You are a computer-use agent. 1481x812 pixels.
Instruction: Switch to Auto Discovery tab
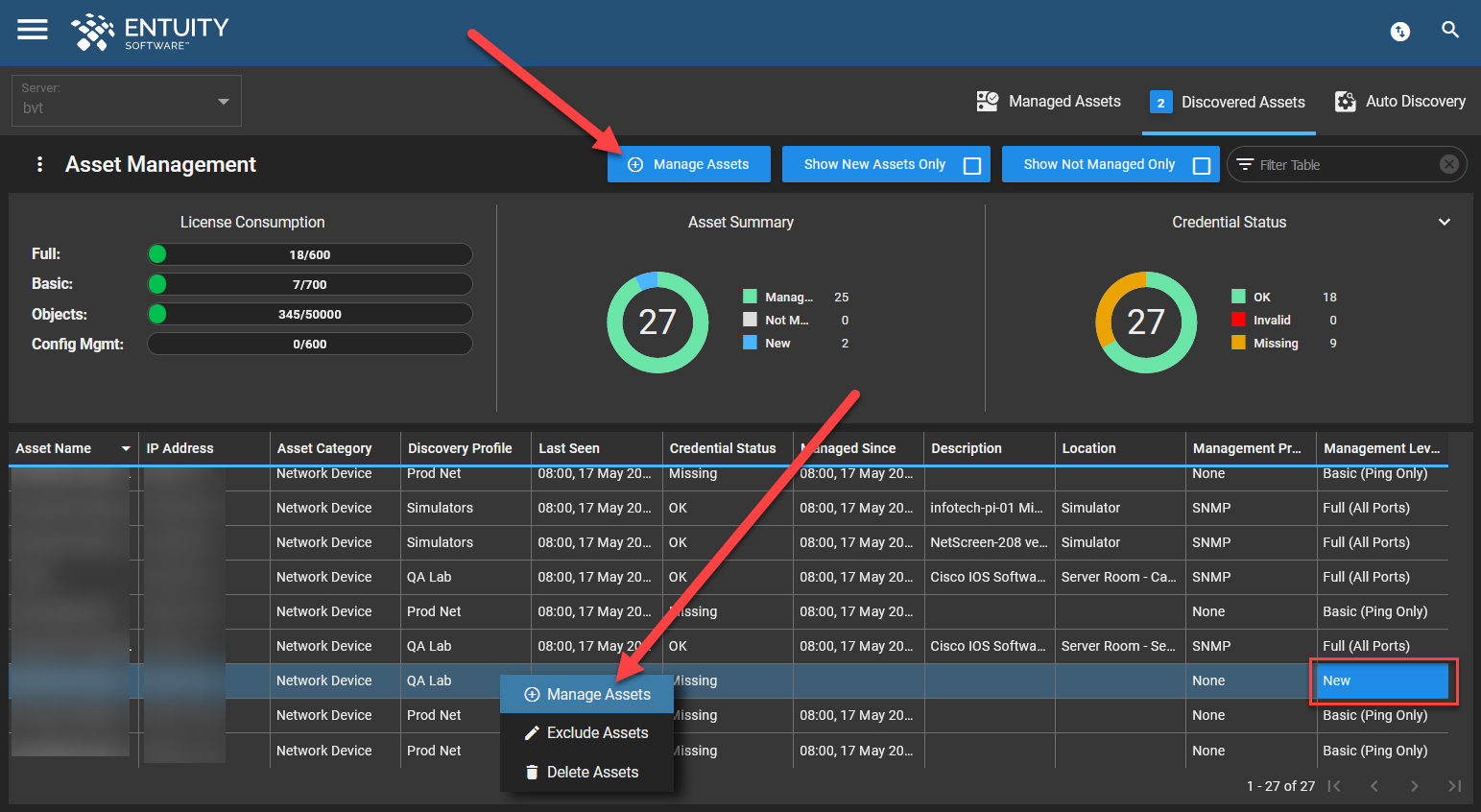(x=1399, y=101)
